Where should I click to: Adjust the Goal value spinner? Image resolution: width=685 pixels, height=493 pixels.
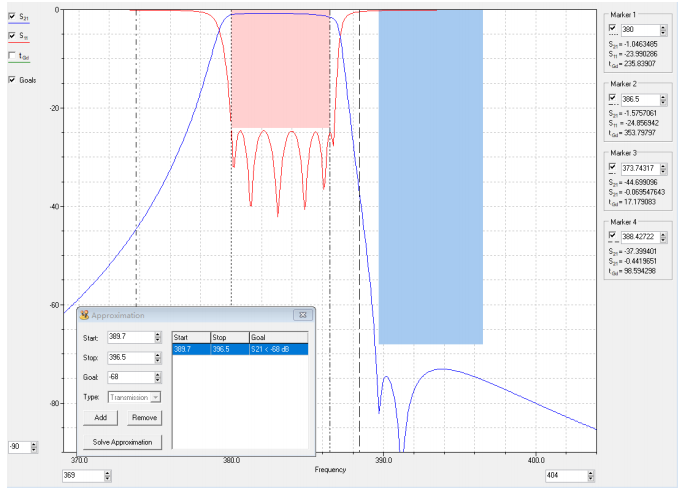pos(158,378)
